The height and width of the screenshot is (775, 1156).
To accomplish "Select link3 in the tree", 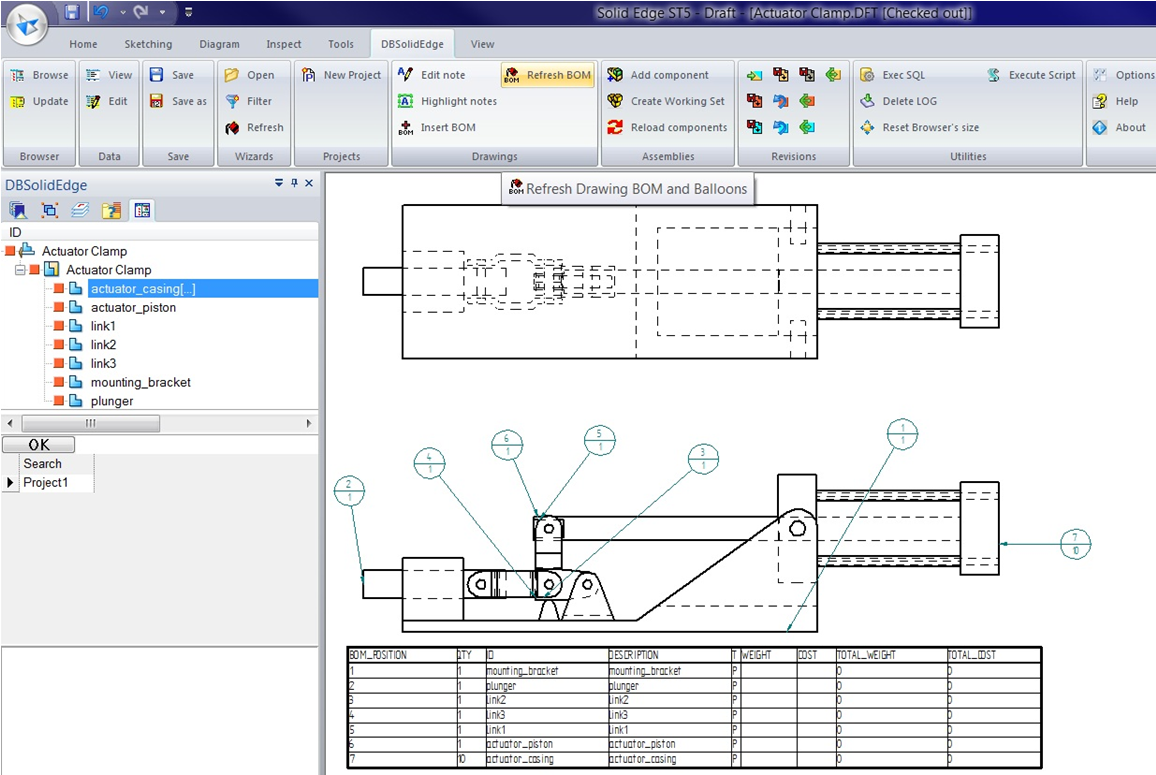I will [x=103, y=364].
